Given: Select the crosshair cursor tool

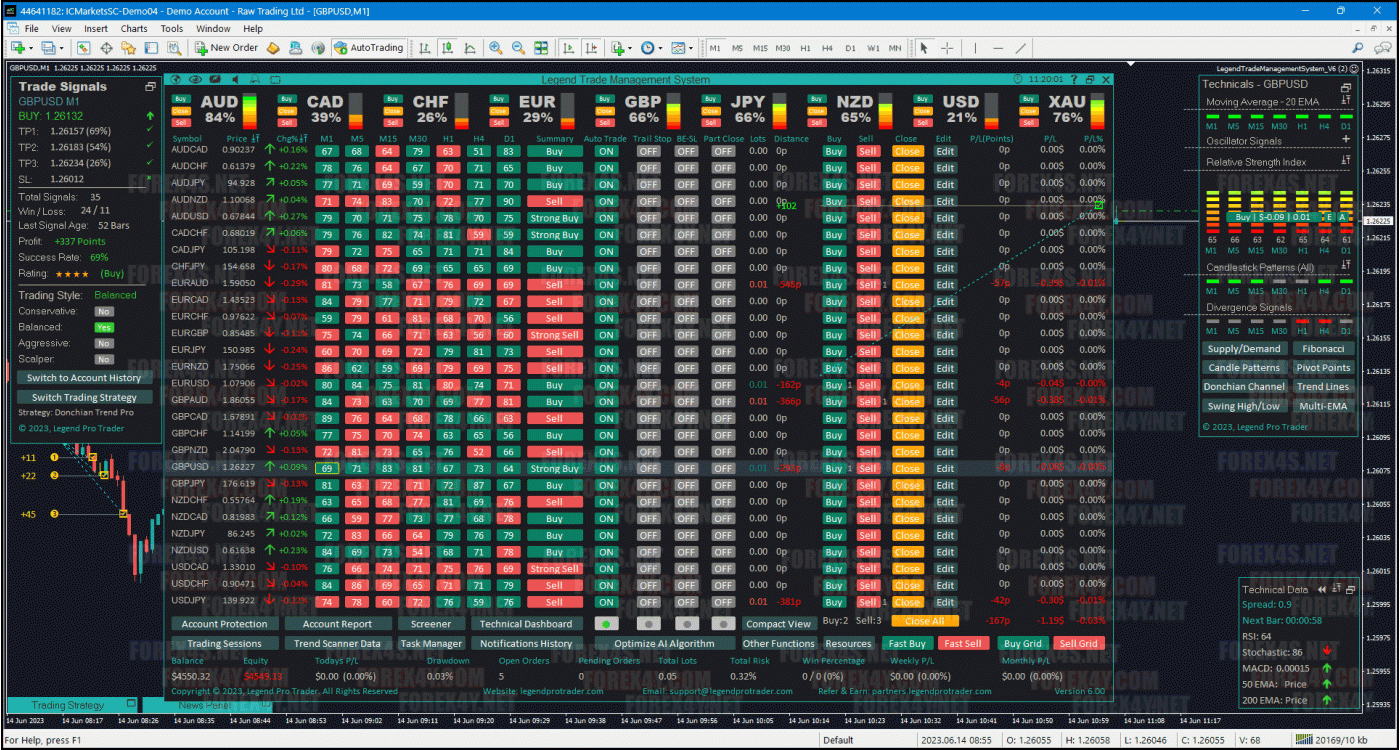Looking at the screenshot, I should (x=947, y=47).
